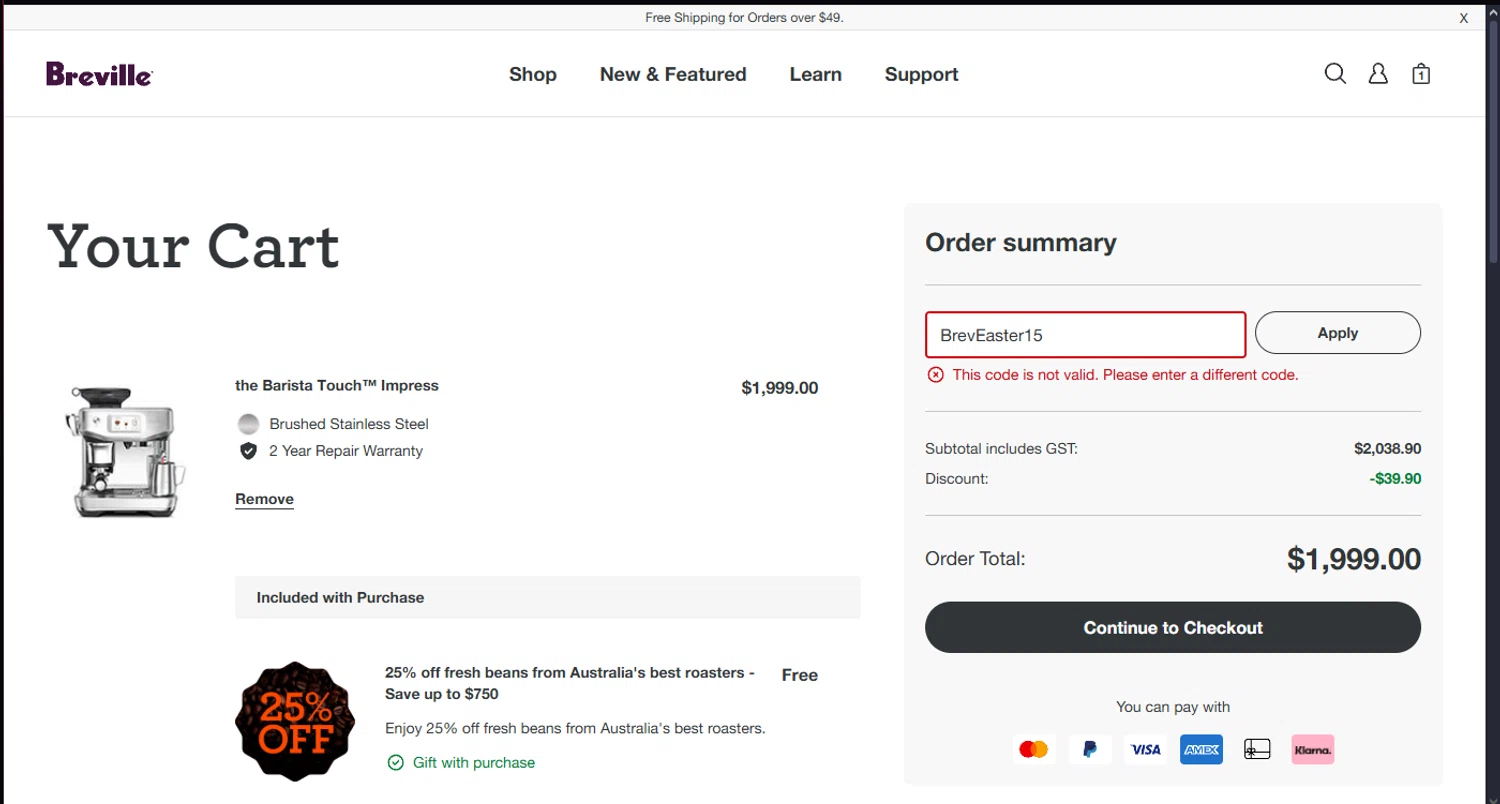Click the Your Cart heading

[x=194, y=246]
